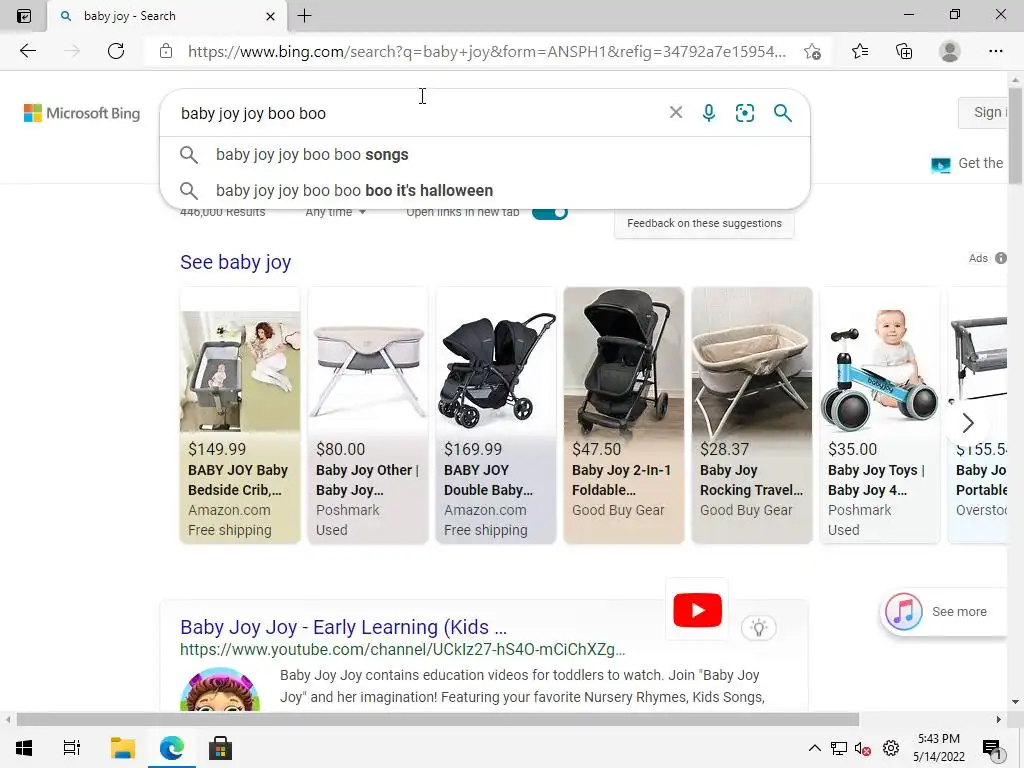Click the horizontal scrollbar thumb
Screen dimensions: 1024x768
click(x=438, y=720)
